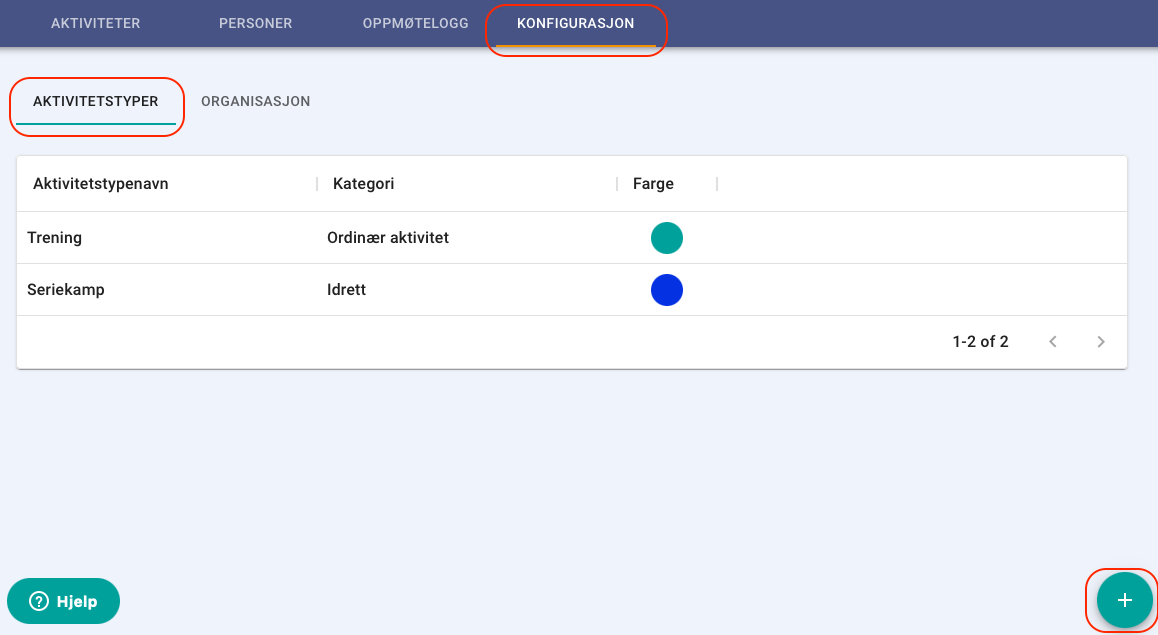Click the blue color swatch for Seriekamp
The height and width of the screenshot is (635, 1158).
(x=667, y=289)
